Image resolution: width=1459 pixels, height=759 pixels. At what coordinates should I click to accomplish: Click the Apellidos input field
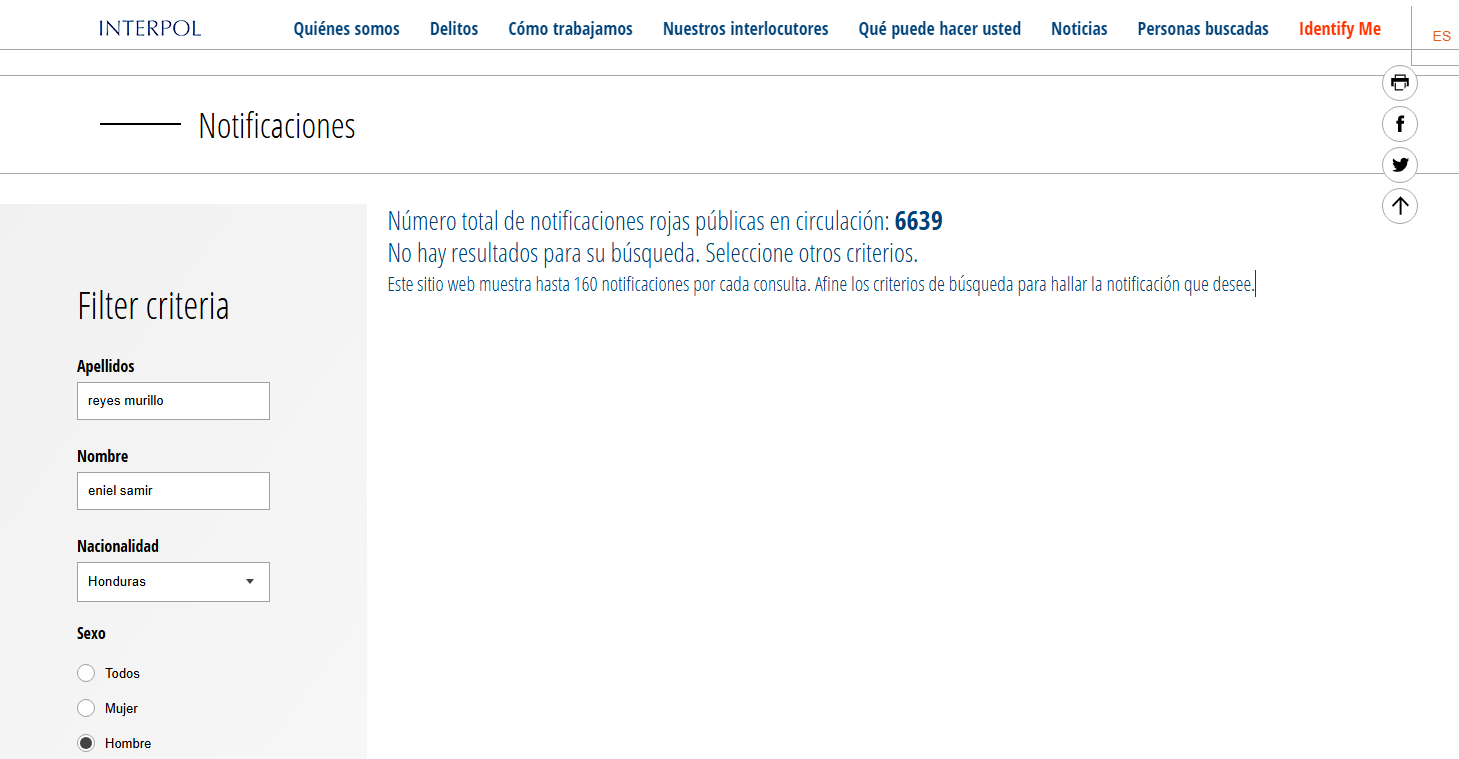point(173,401)
